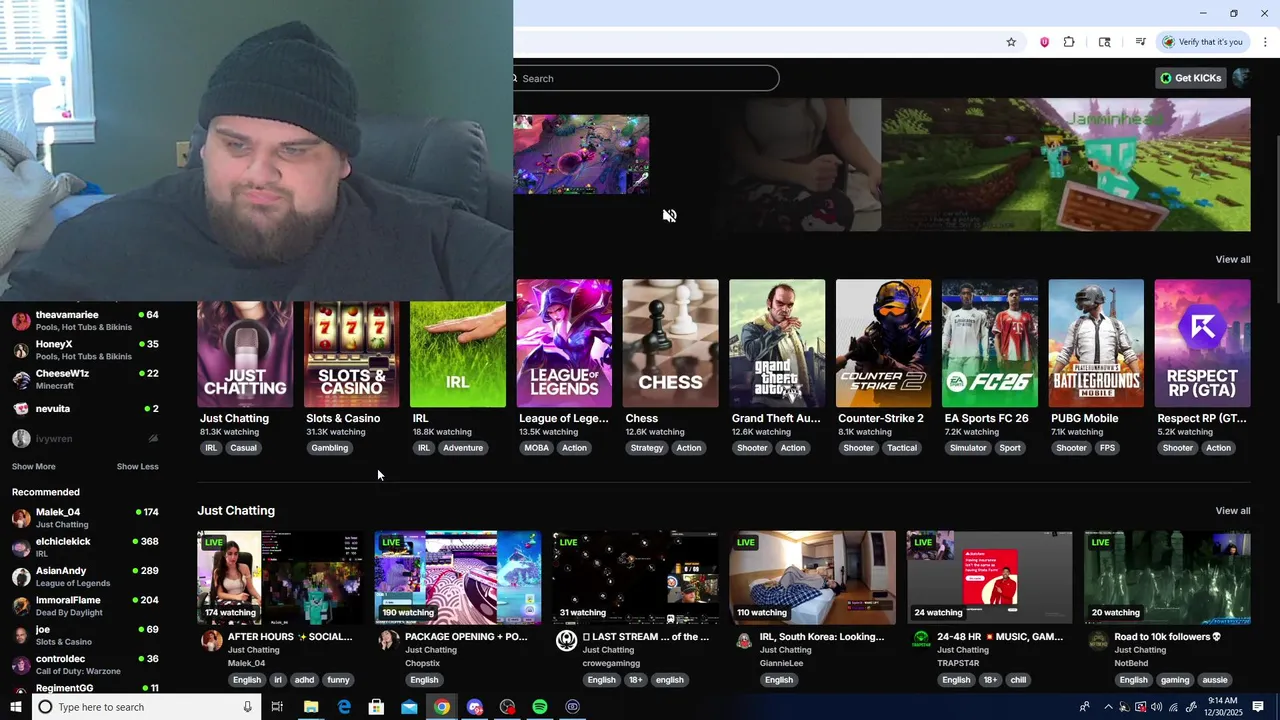The width and height of the screenshot is (1280, 720).
Task: Open joe recommended channel avatar
Action: pyautogui.click(x=21, y=635)
